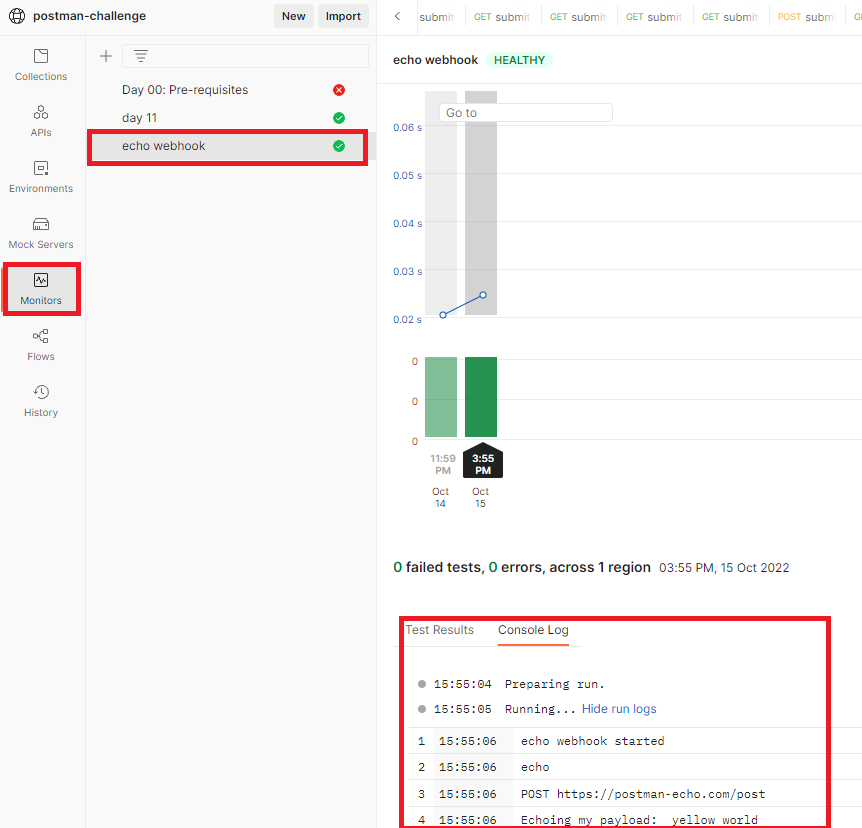The width and height of the screenshot is (862, 828).
Task: Switch to the Console Log tab
Action: 533,630
